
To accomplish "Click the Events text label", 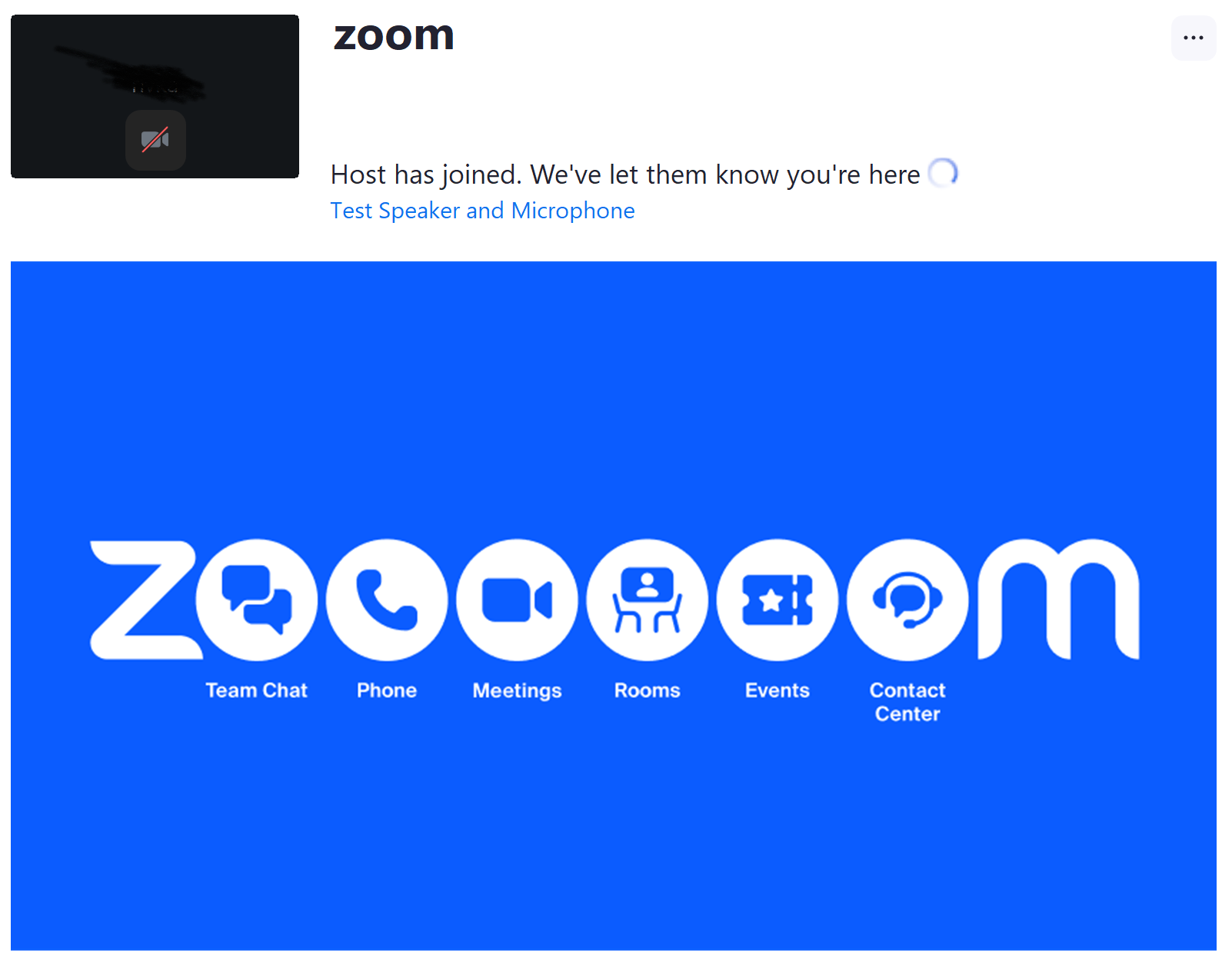I will point(777,690).
